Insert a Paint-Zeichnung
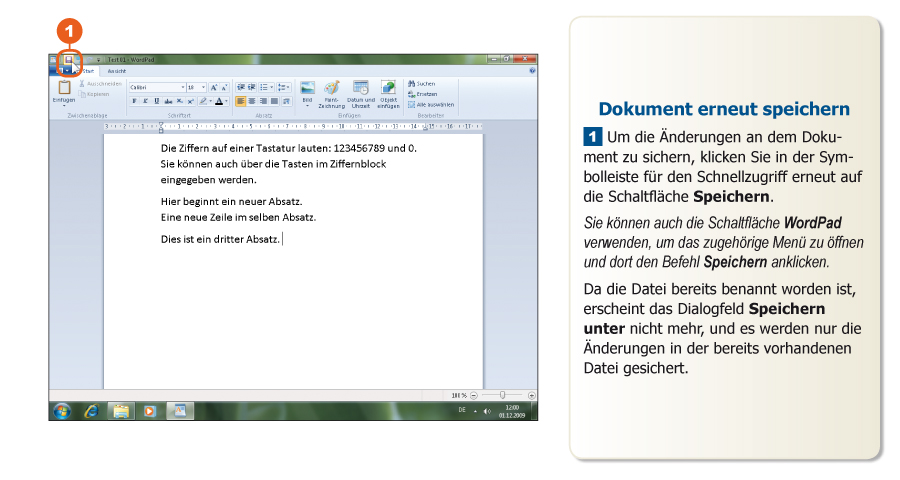Image resolution: width=900 pixels, height=480 pixels. pos(331,90)
